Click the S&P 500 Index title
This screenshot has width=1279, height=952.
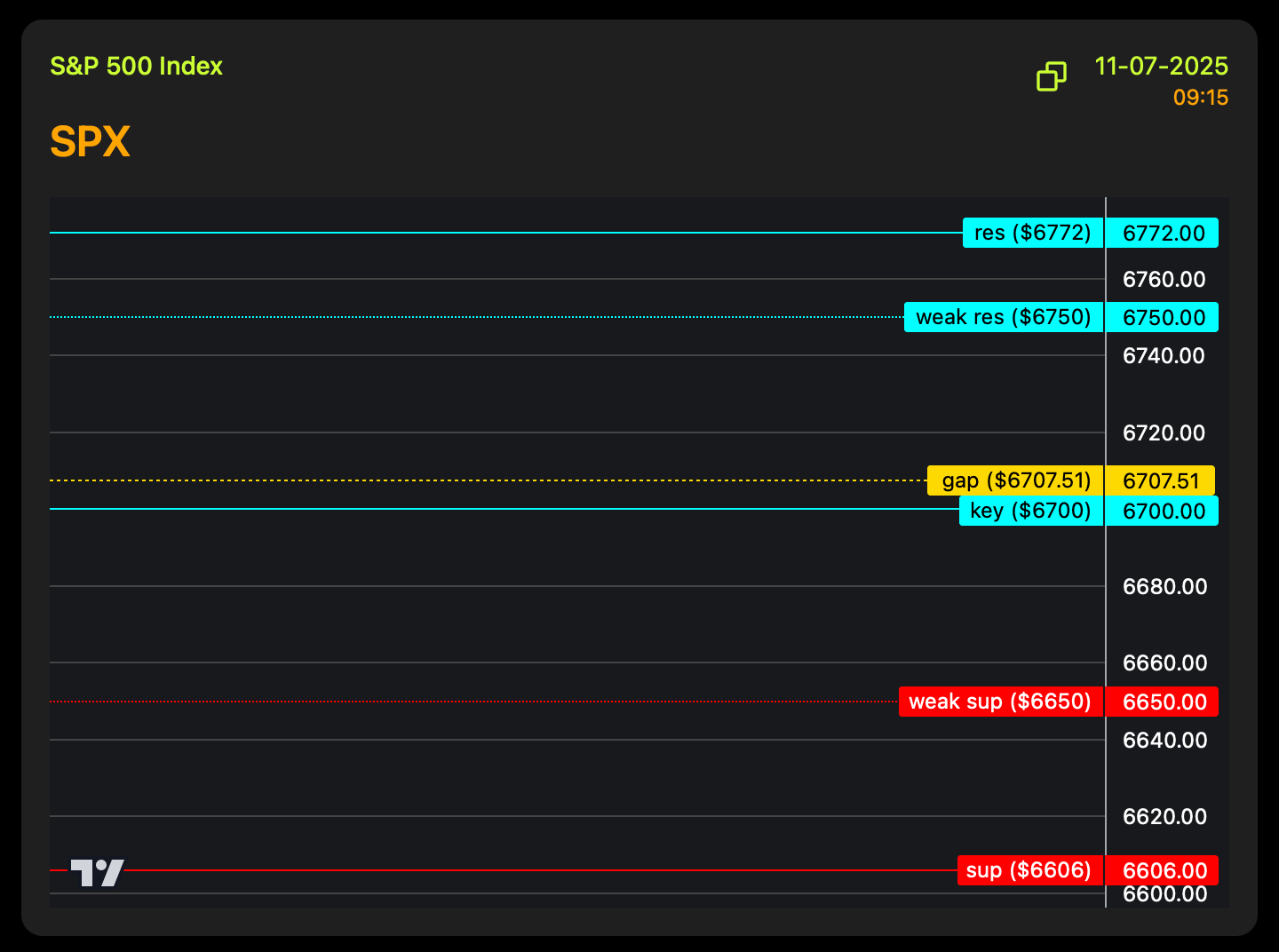136,66
